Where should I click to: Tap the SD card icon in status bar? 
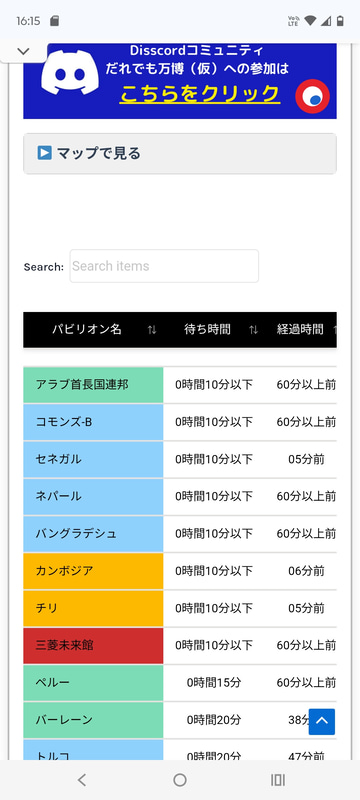(x=55, y=21)
